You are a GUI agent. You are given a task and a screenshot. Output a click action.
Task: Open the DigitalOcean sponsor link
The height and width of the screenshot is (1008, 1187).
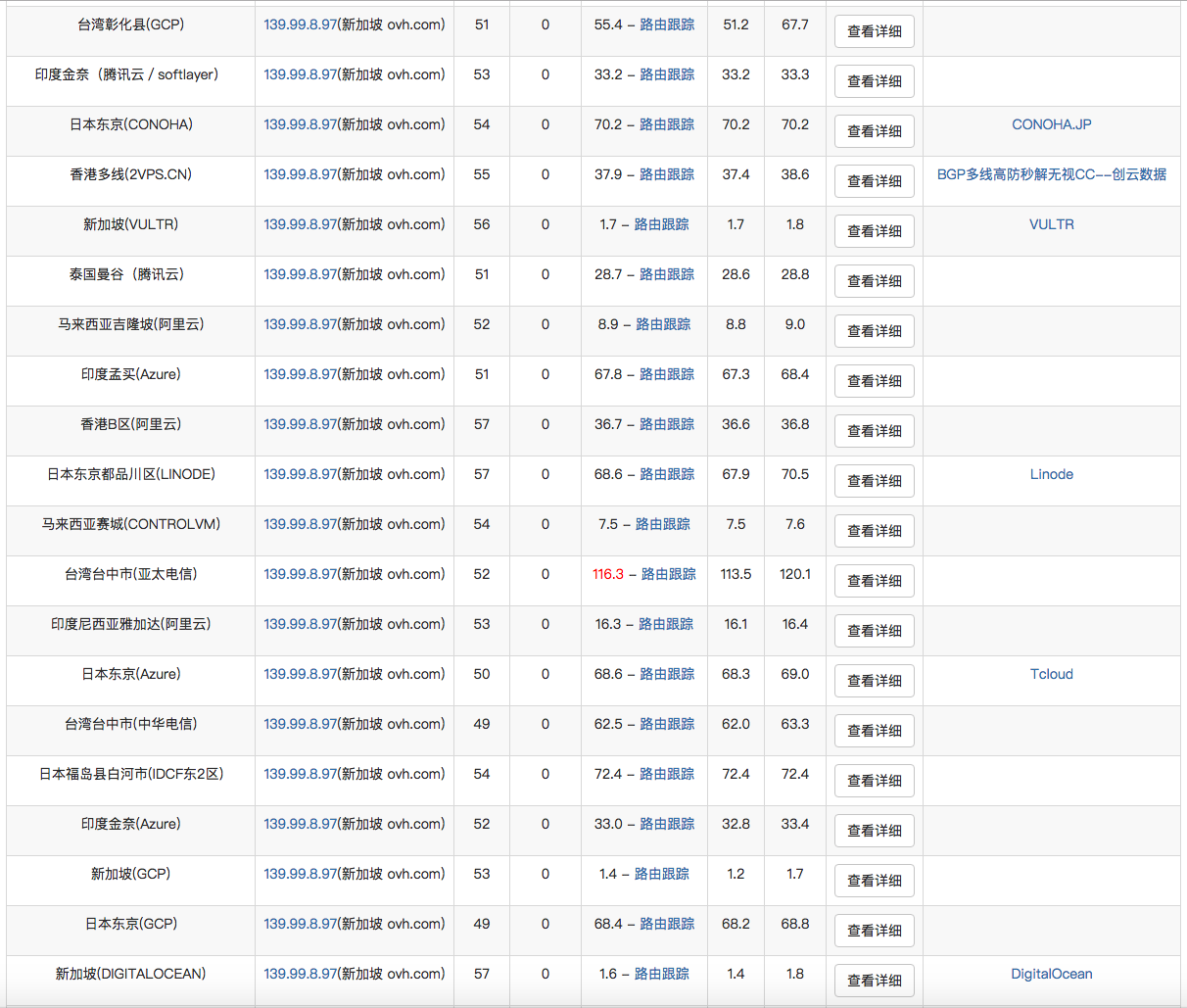pyautogui.click(x=1051, y=974)
